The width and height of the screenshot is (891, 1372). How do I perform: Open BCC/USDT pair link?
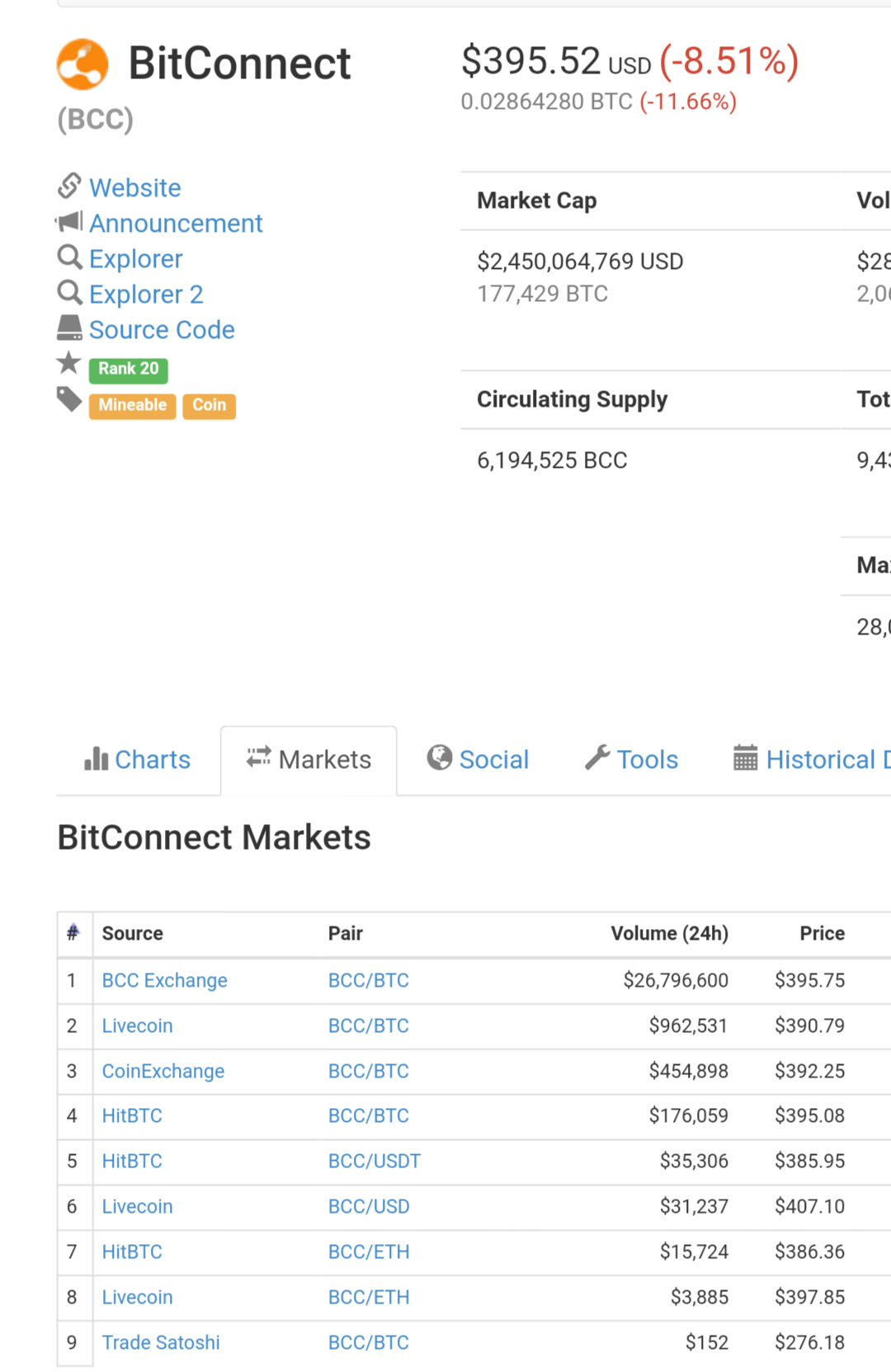tap(375, 1161)
